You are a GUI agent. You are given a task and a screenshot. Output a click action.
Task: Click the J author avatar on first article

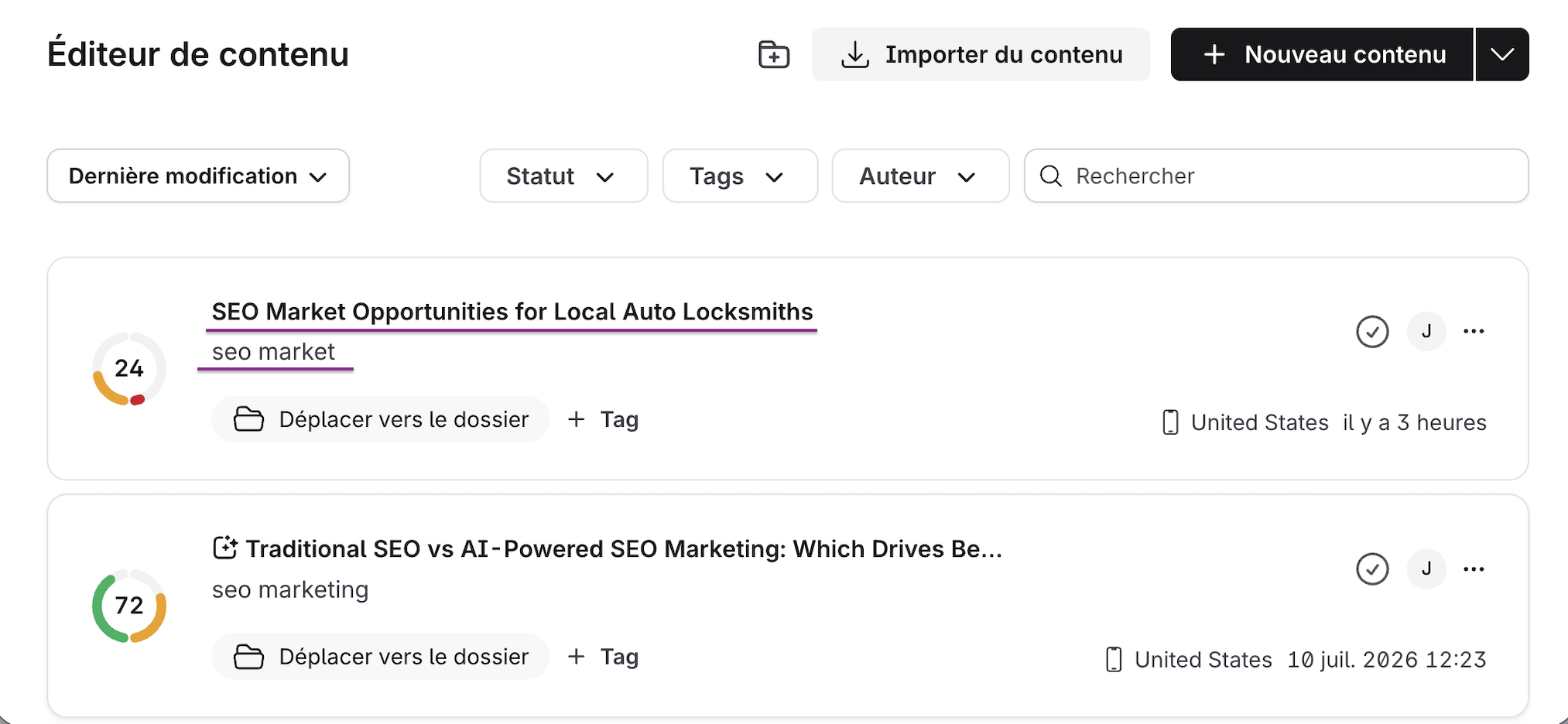click(x=1426, y=332)
